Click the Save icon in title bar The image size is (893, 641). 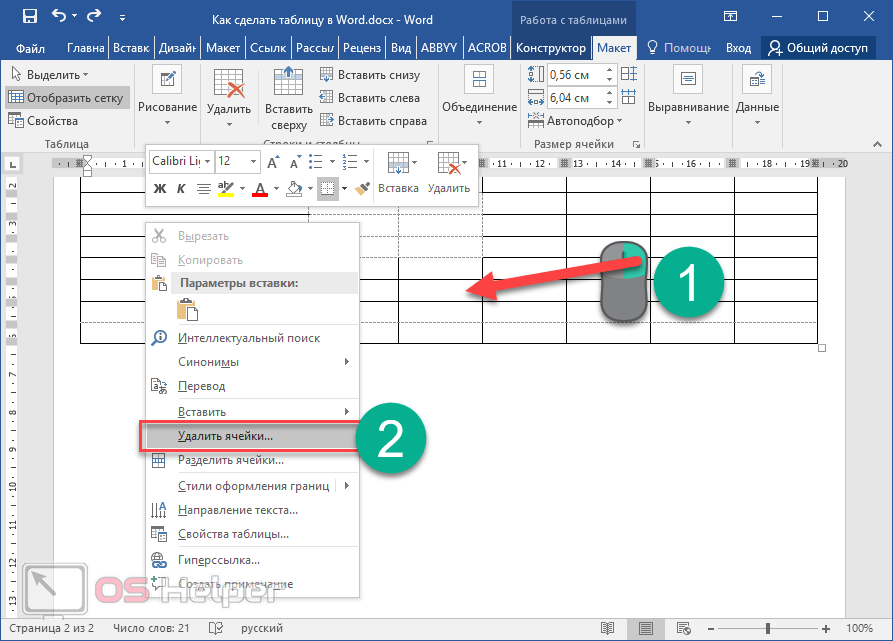point(29,17)
